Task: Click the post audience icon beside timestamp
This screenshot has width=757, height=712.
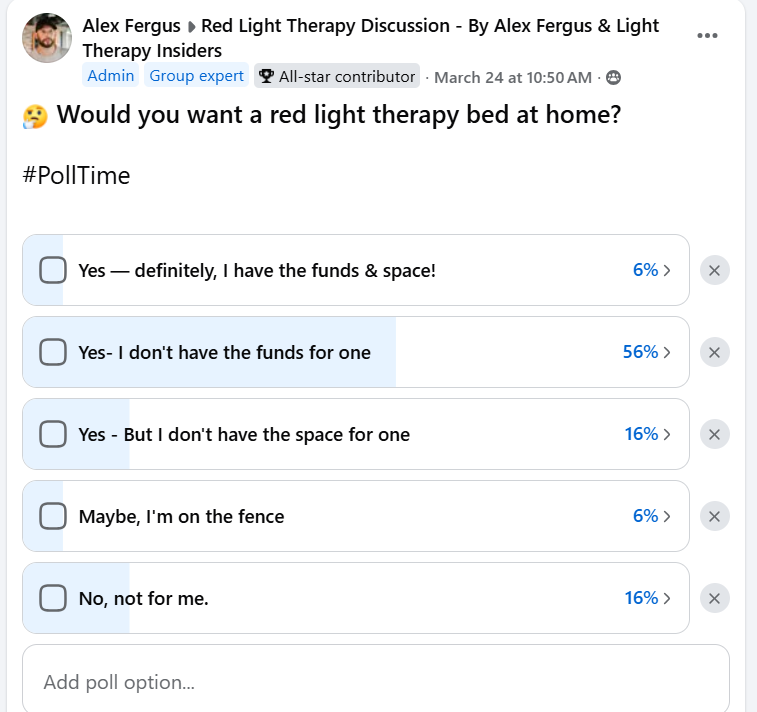Action: (614, 77)
